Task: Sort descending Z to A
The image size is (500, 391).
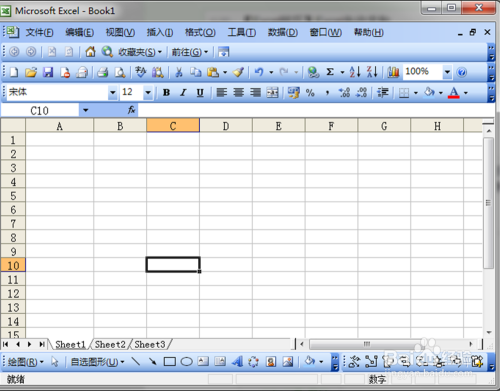Action: click(x=372, y=72)
